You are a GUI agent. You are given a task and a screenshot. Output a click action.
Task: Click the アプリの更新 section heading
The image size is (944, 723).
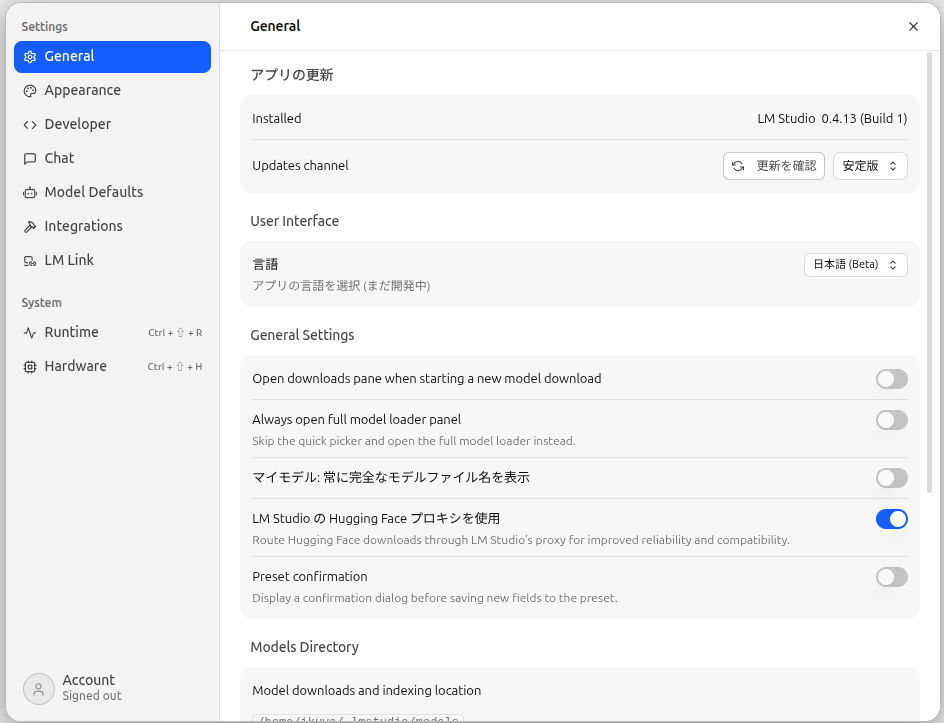point(292,75)
